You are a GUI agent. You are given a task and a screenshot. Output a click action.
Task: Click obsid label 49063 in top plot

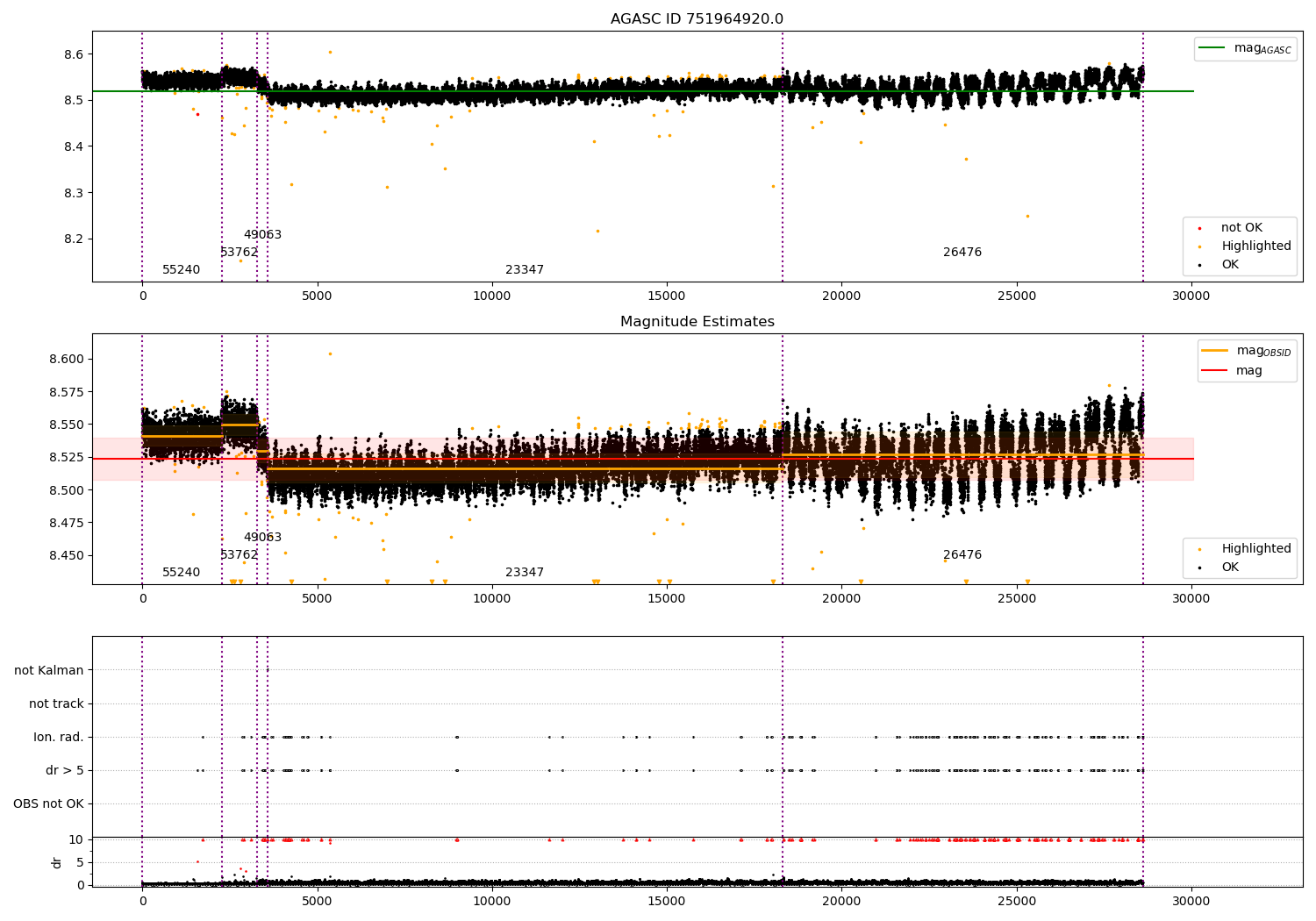(x=262, y=235)
